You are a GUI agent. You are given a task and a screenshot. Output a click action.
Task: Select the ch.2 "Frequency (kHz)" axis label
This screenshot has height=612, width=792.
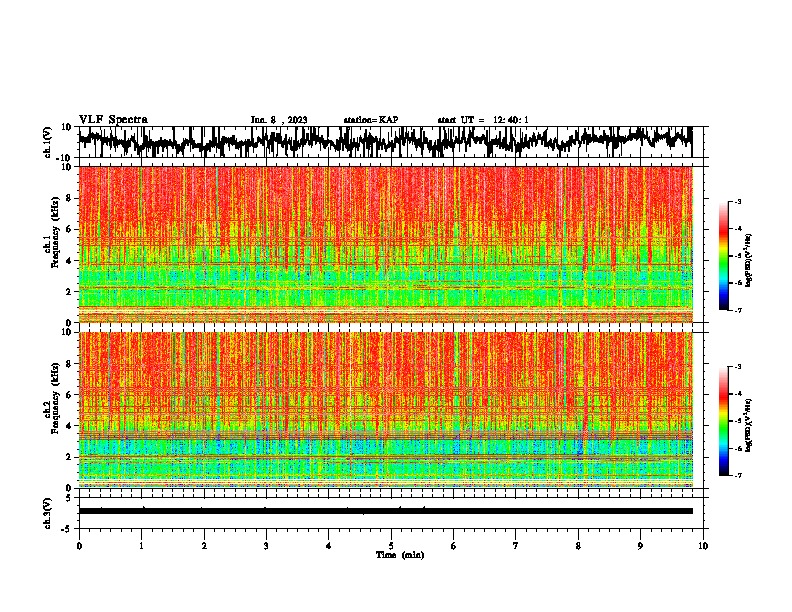coord(55,398)
